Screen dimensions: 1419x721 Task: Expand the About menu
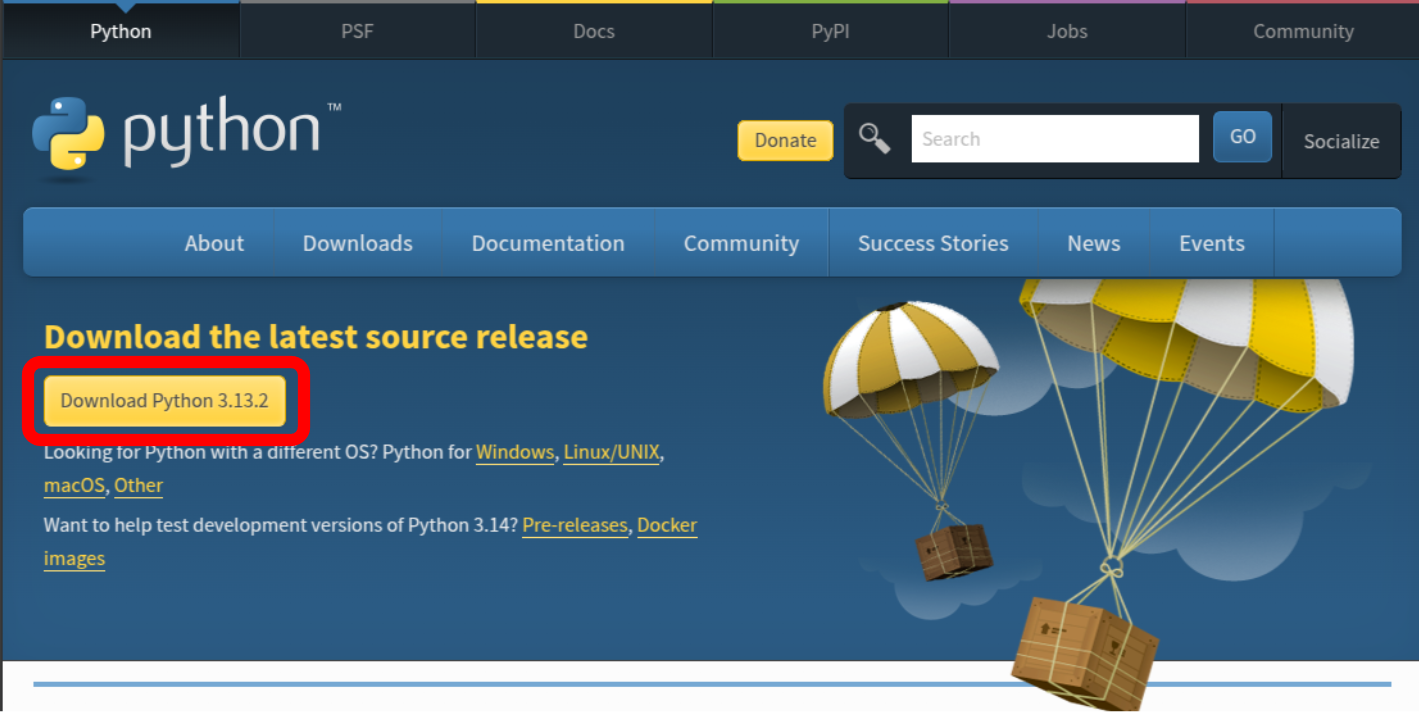tap(213, 242)
